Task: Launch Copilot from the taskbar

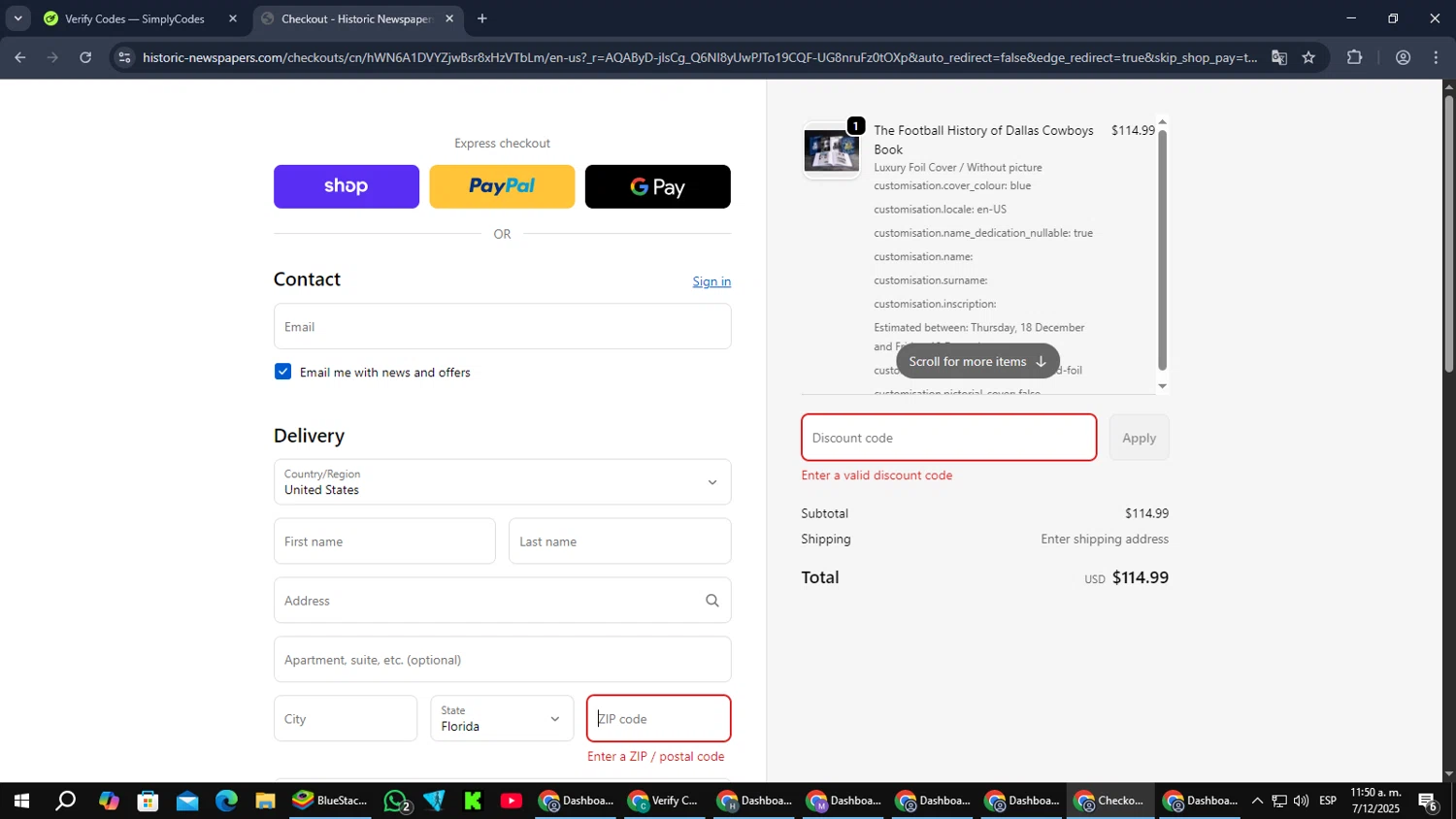Action: coord(109,802)
